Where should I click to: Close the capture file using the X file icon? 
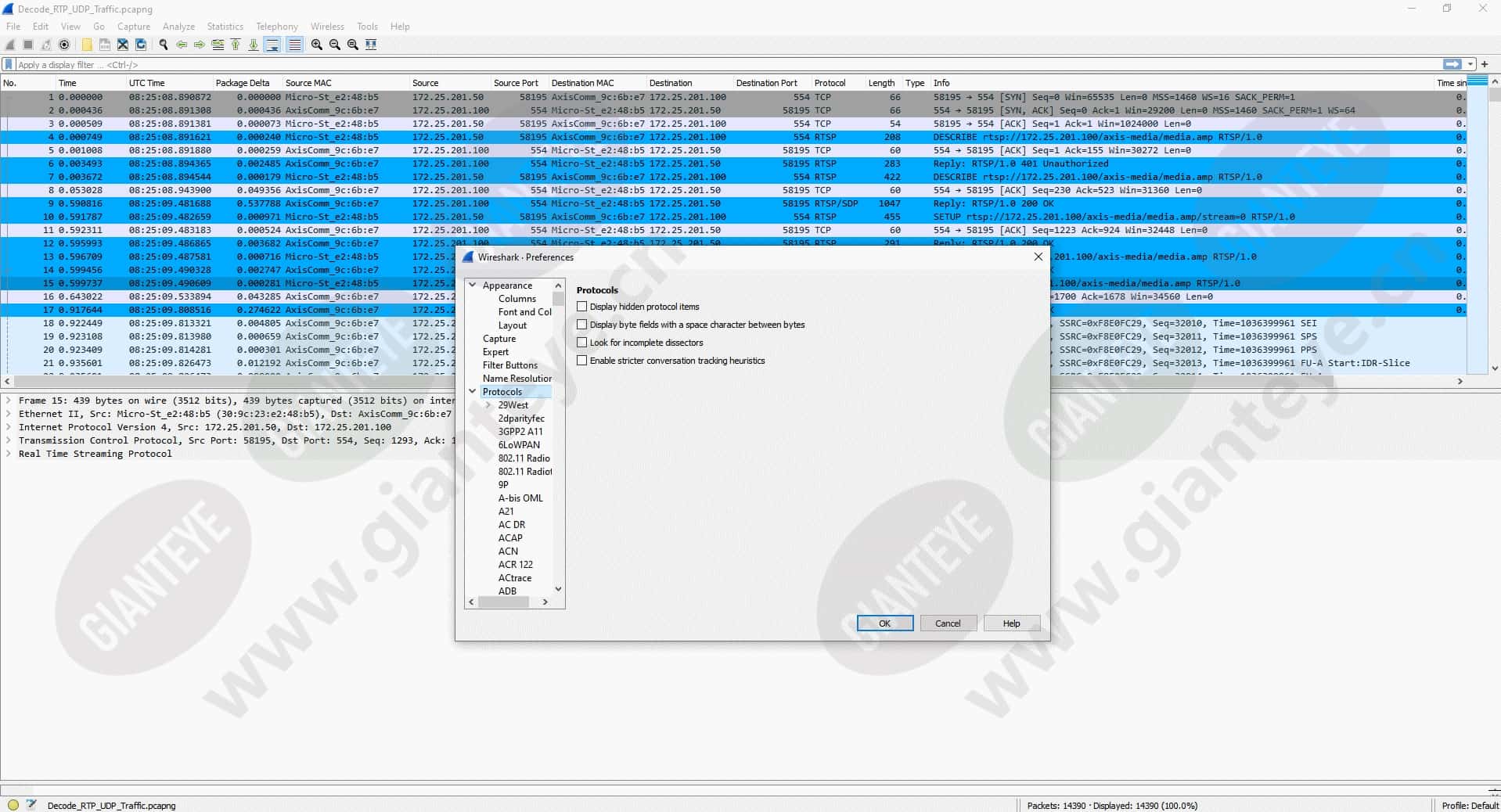(123, 45)
